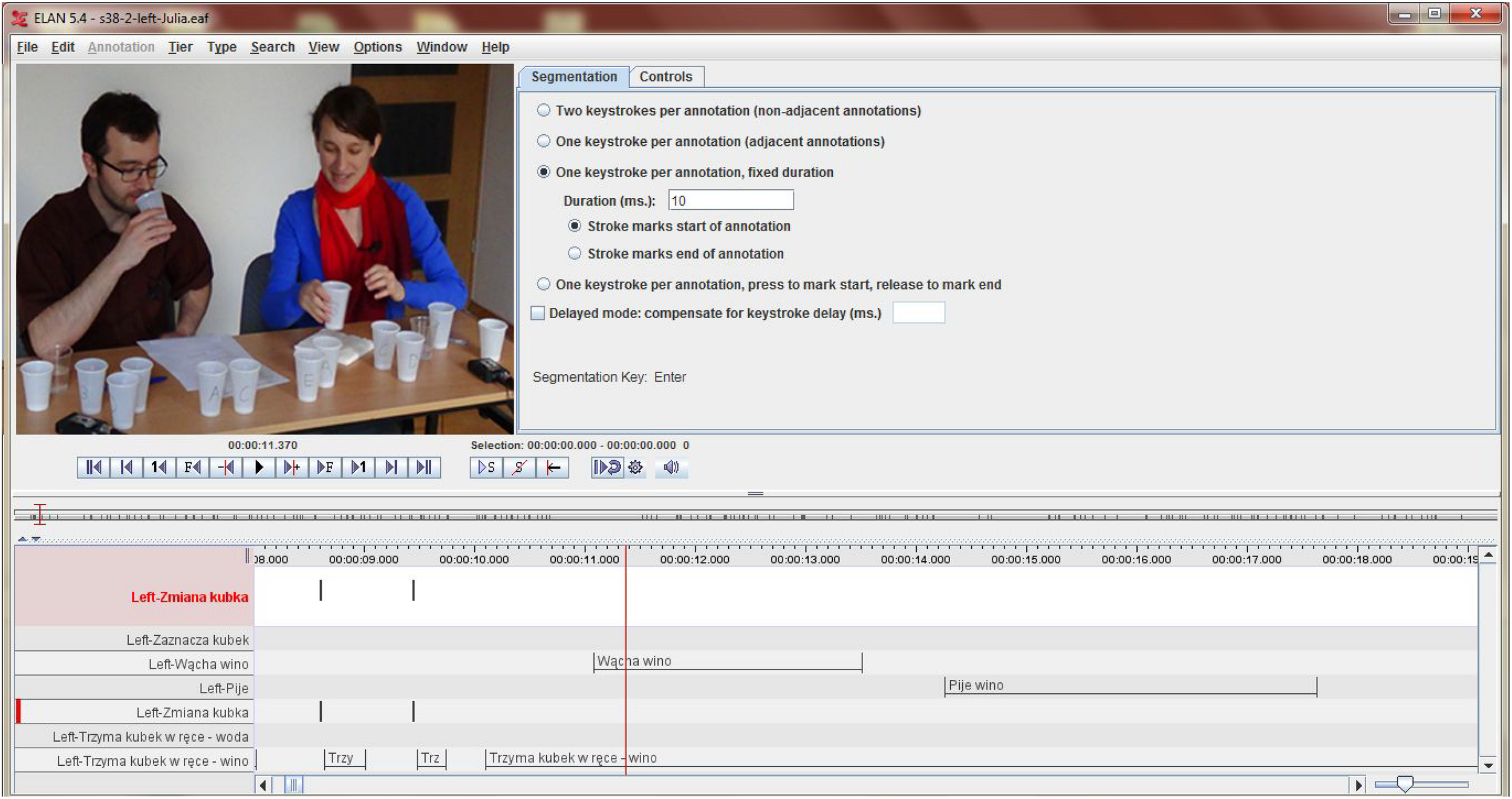Click the speaker volume icon
Screen dimensions: 1512x799
(x=671, y=468)
